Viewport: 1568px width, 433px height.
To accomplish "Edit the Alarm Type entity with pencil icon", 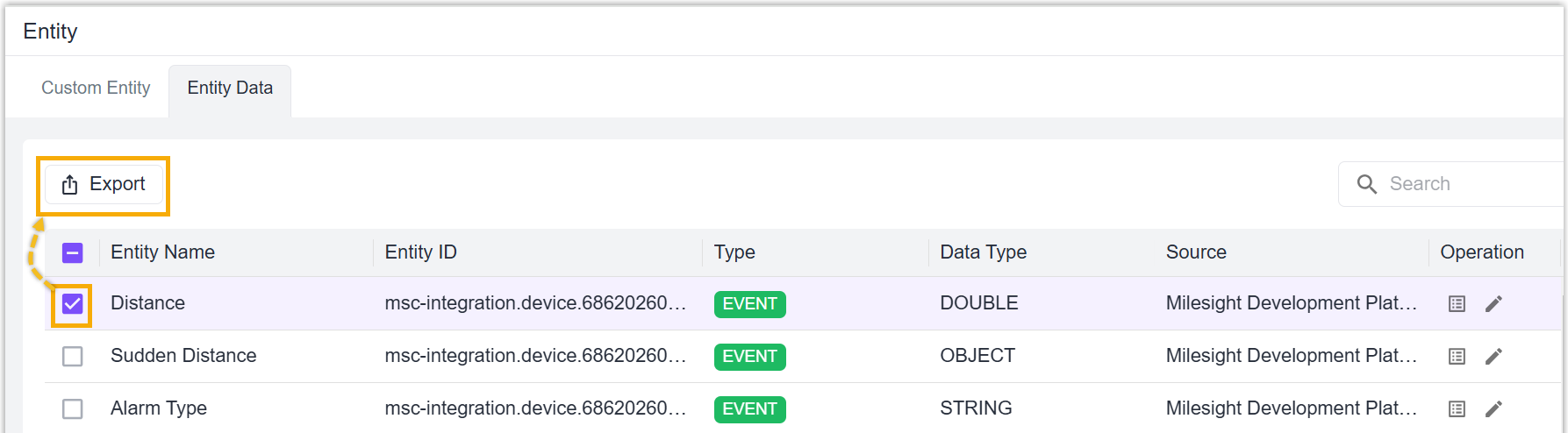I will click(x=1493, y=409).
